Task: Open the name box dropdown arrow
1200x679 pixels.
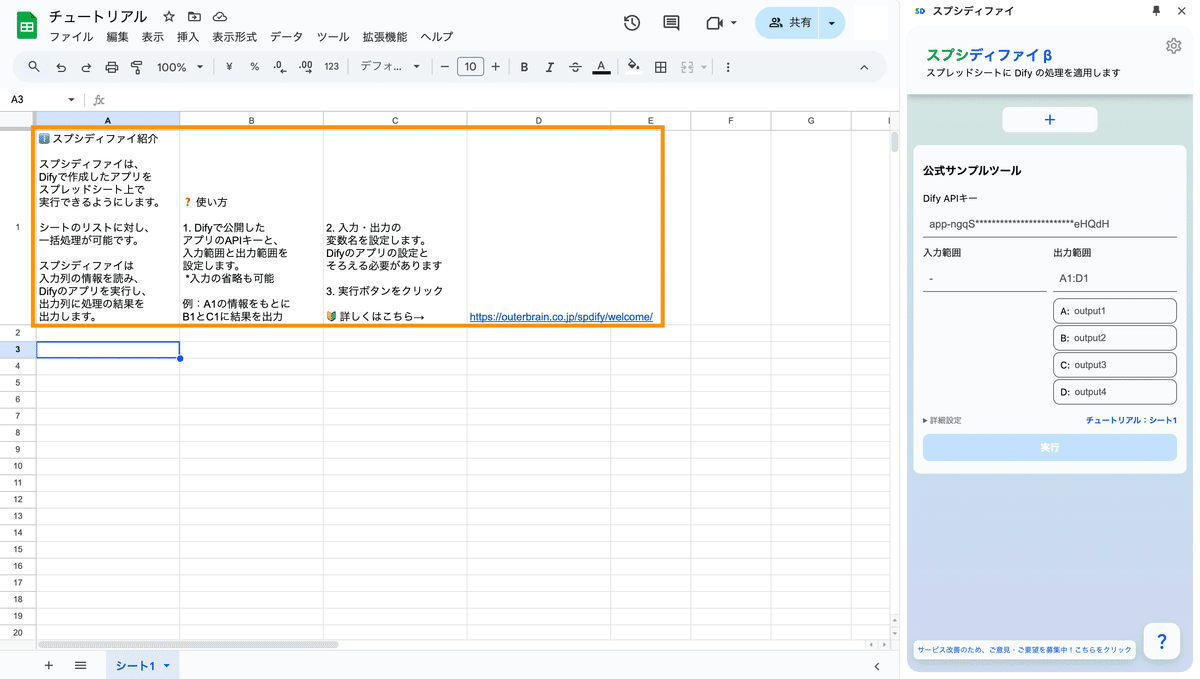Action: pyautogui.click(x=71, y=100)
